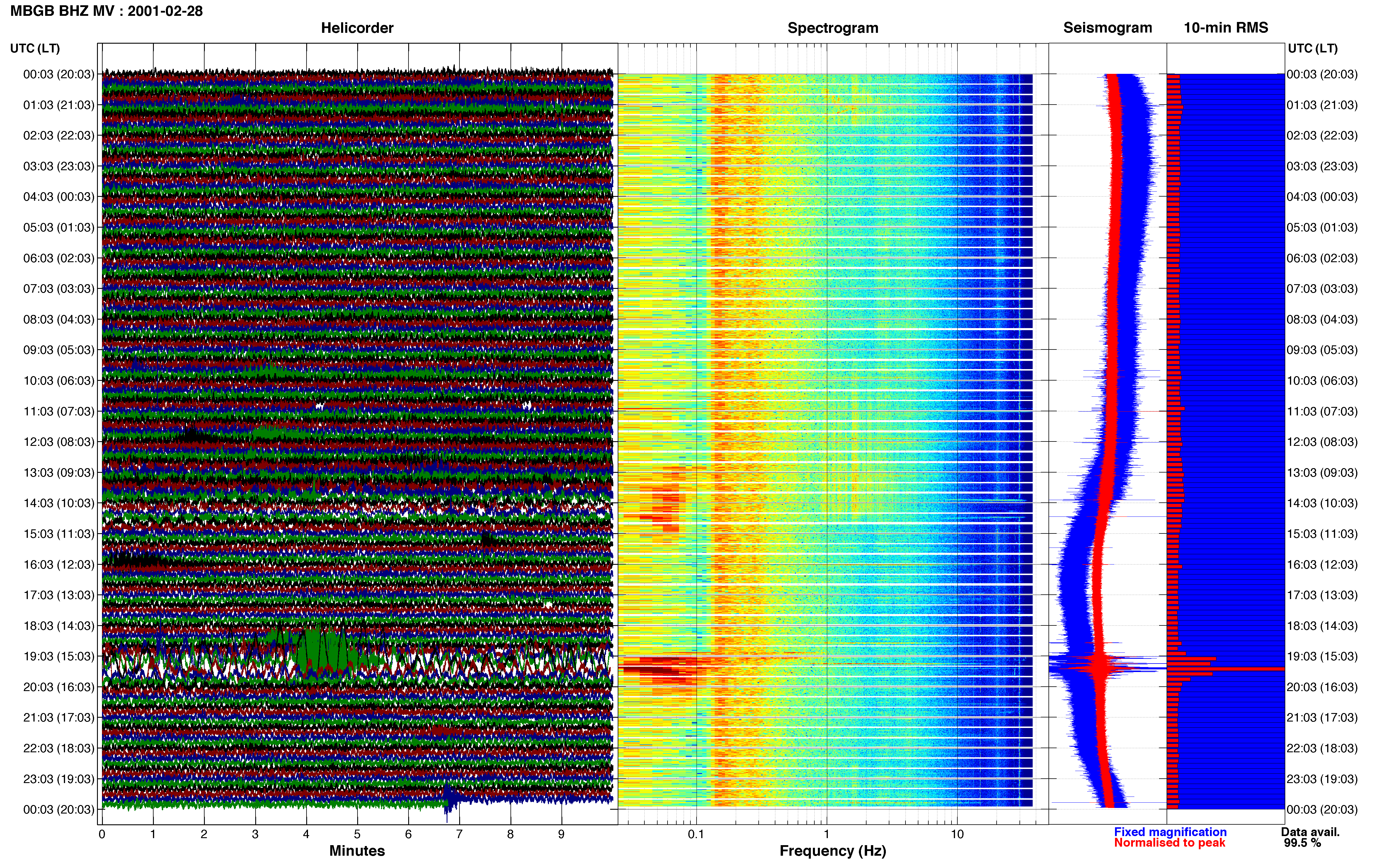
Task: Click the '1' frequency tick label on spectrogram
Action: pos(827,834)
